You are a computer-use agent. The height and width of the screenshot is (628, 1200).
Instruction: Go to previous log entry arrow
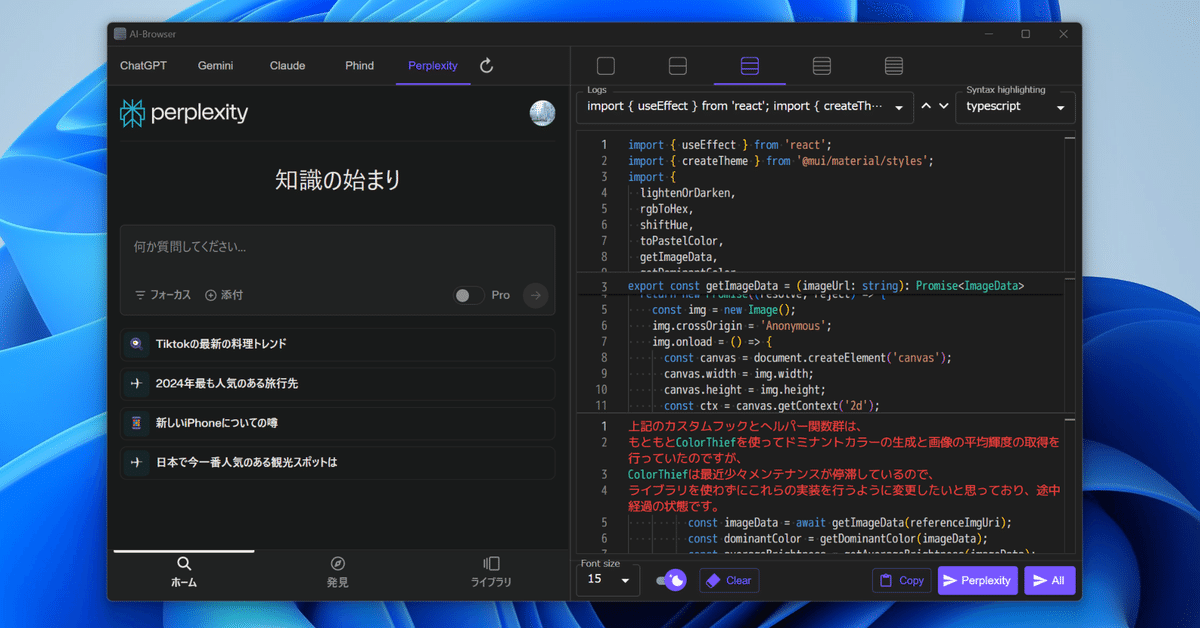[926, 106]
